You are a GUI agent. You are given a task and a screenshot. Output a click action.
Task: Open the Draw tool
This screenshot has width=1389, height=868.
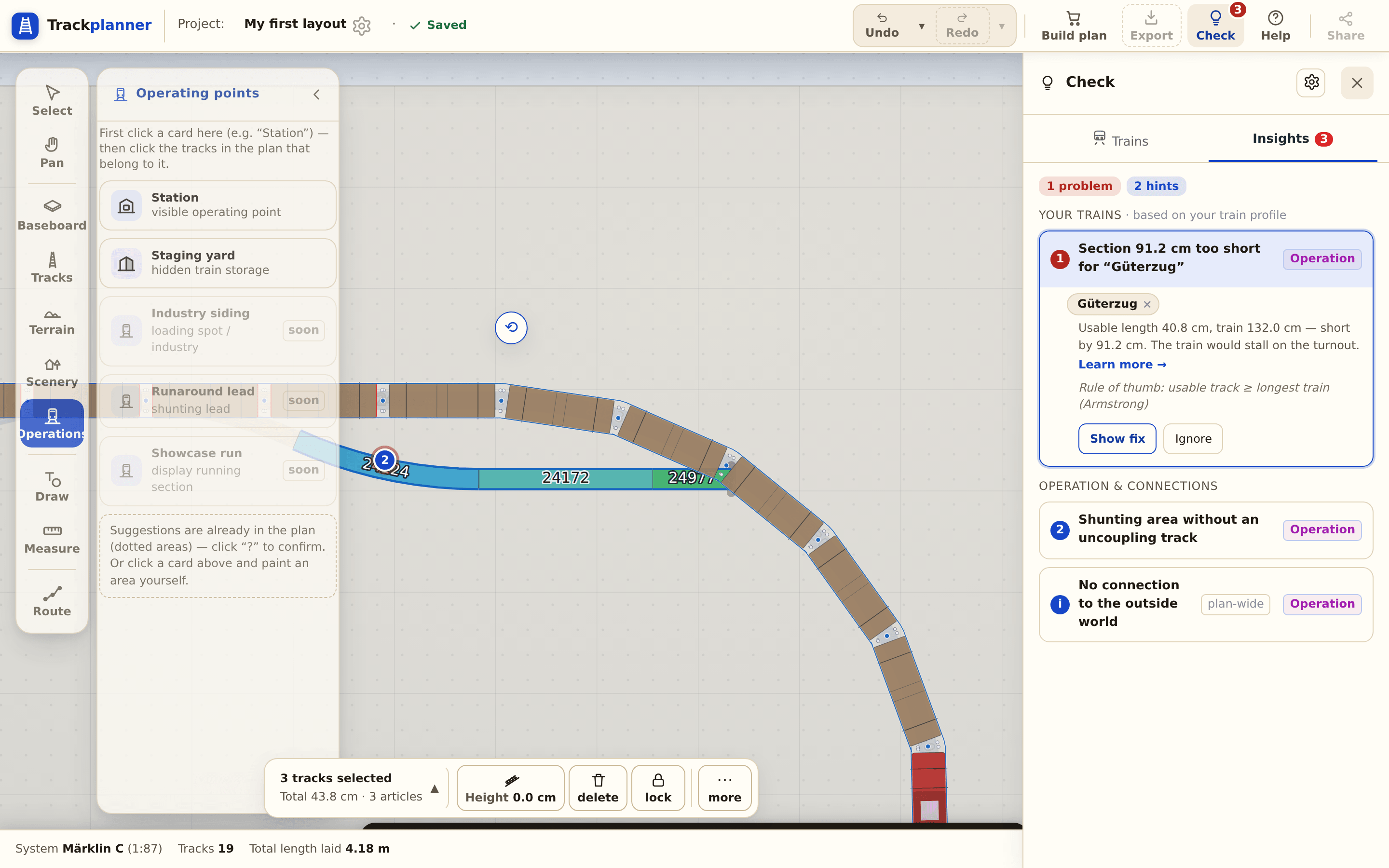pyautogui.click(x=52, y=486)
